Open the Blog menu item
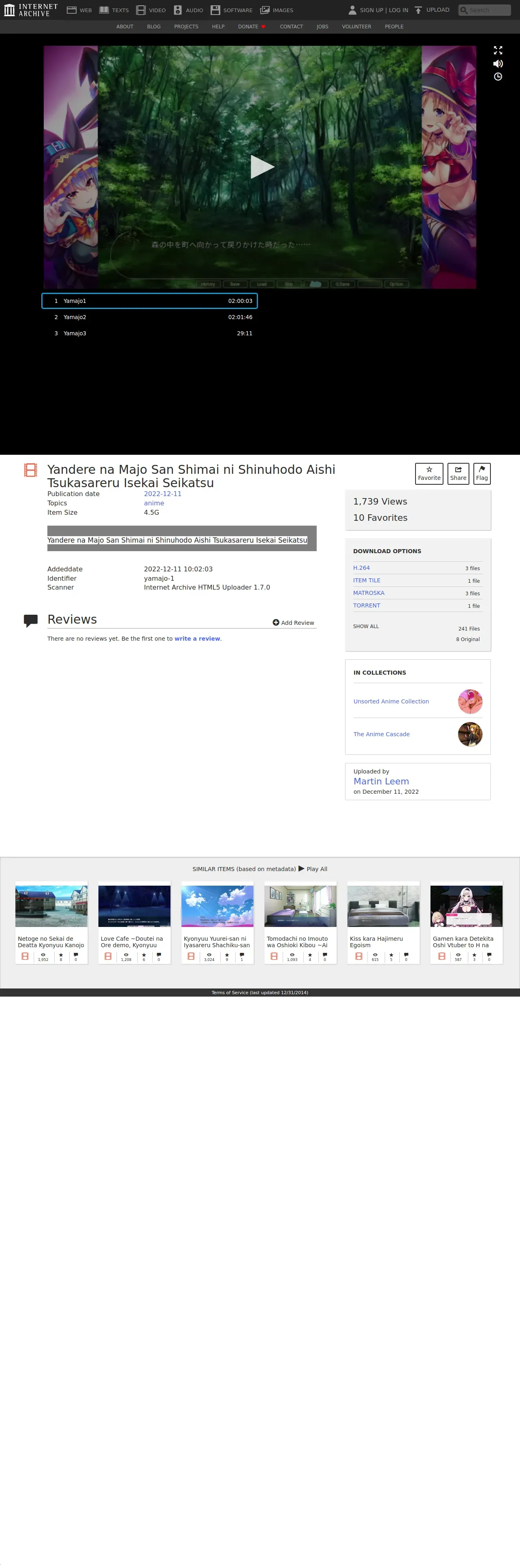The height and width of the screenshot is (1568, 520). (x=153, y=27)
